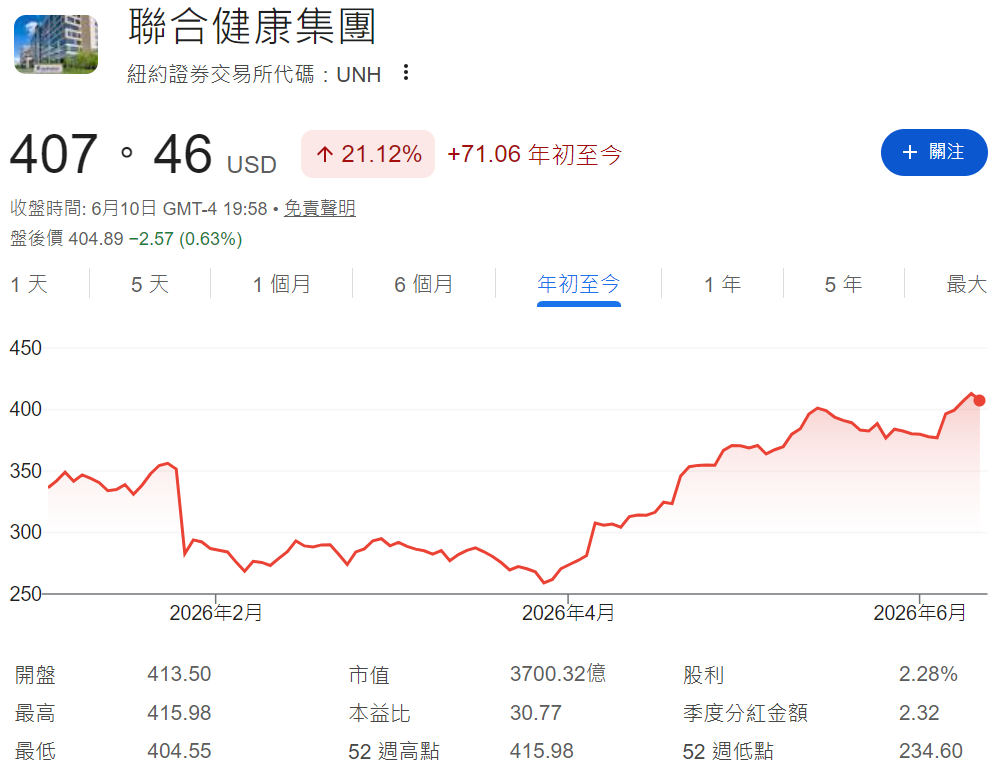The height and width of the screenshot is (764, 992).
Task: Click the 本益比 value 30.77
Action: [x=536, y=713]
